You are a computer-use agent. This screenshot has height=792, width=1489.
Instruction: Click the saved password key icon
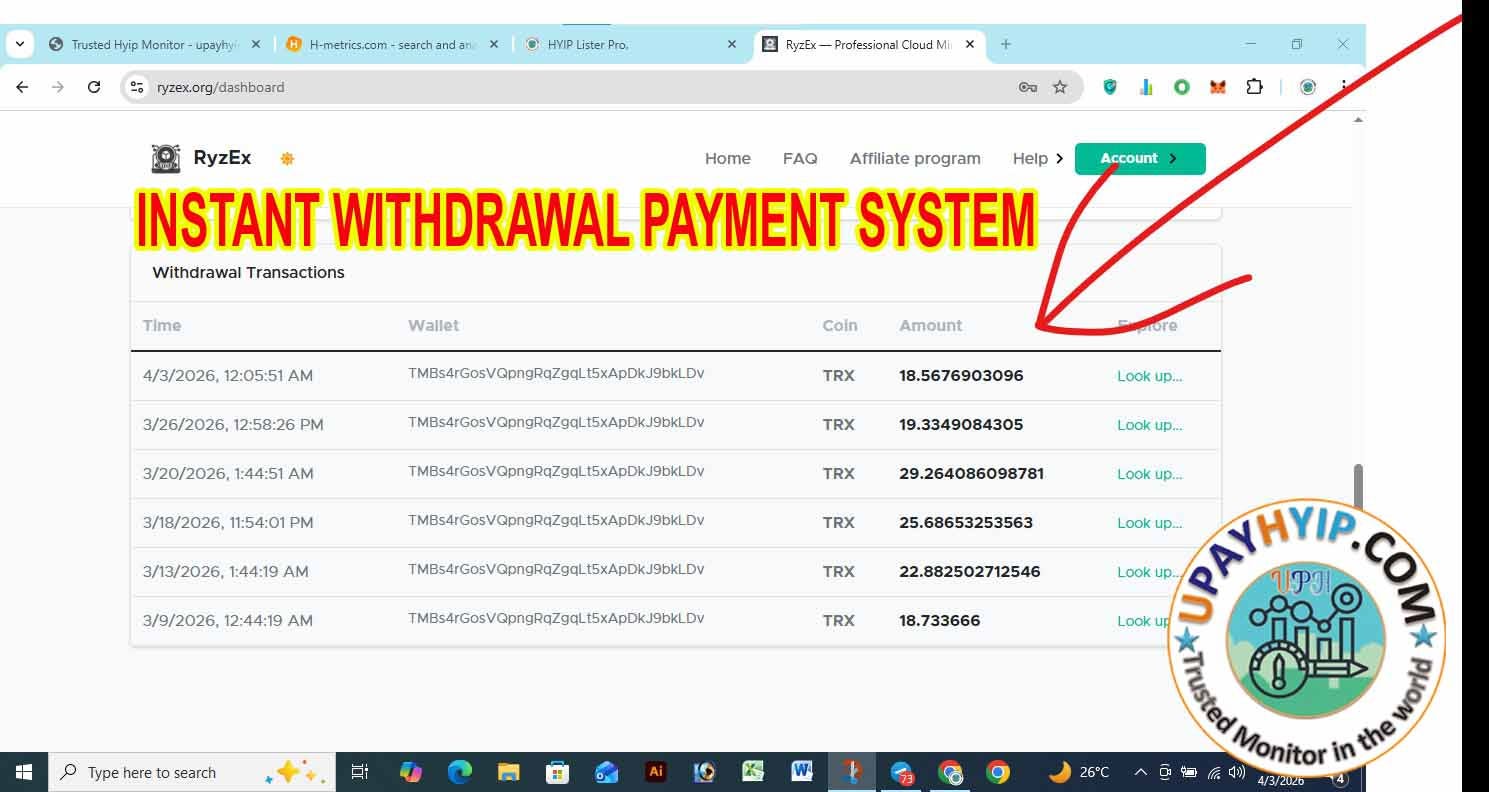point(1027,87)
